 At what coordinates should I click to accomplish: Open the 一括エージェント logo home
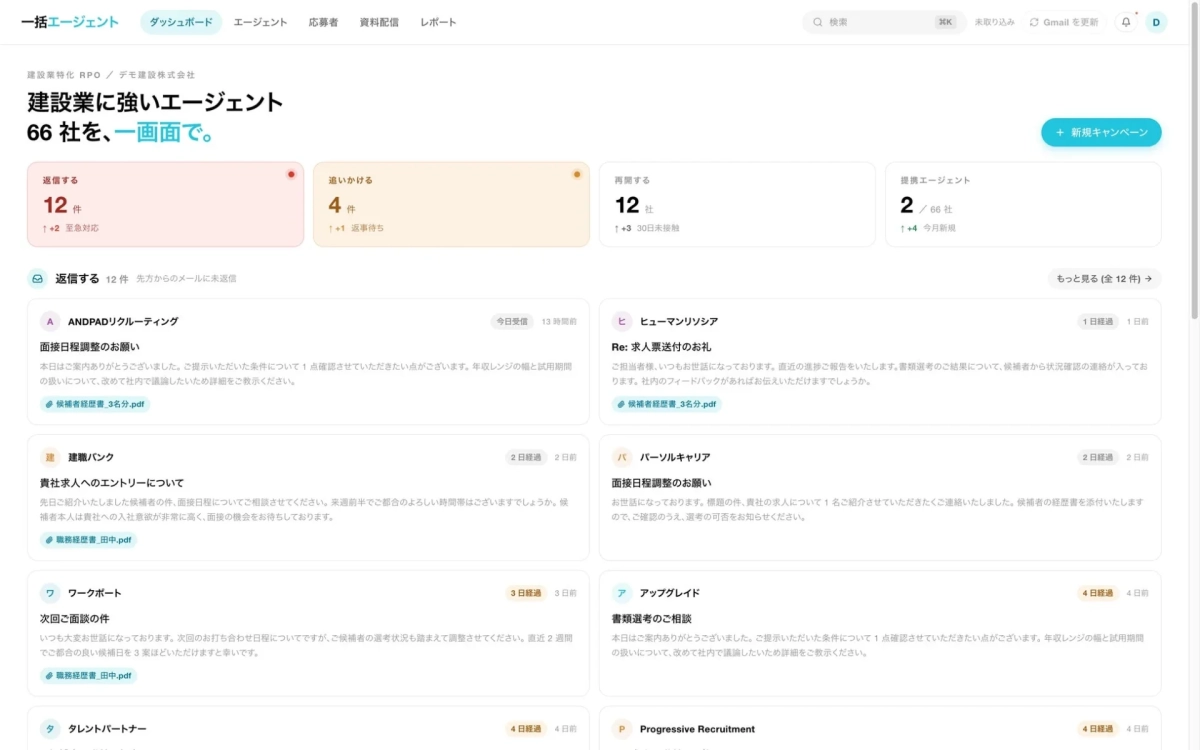click(x=70, y=22)
